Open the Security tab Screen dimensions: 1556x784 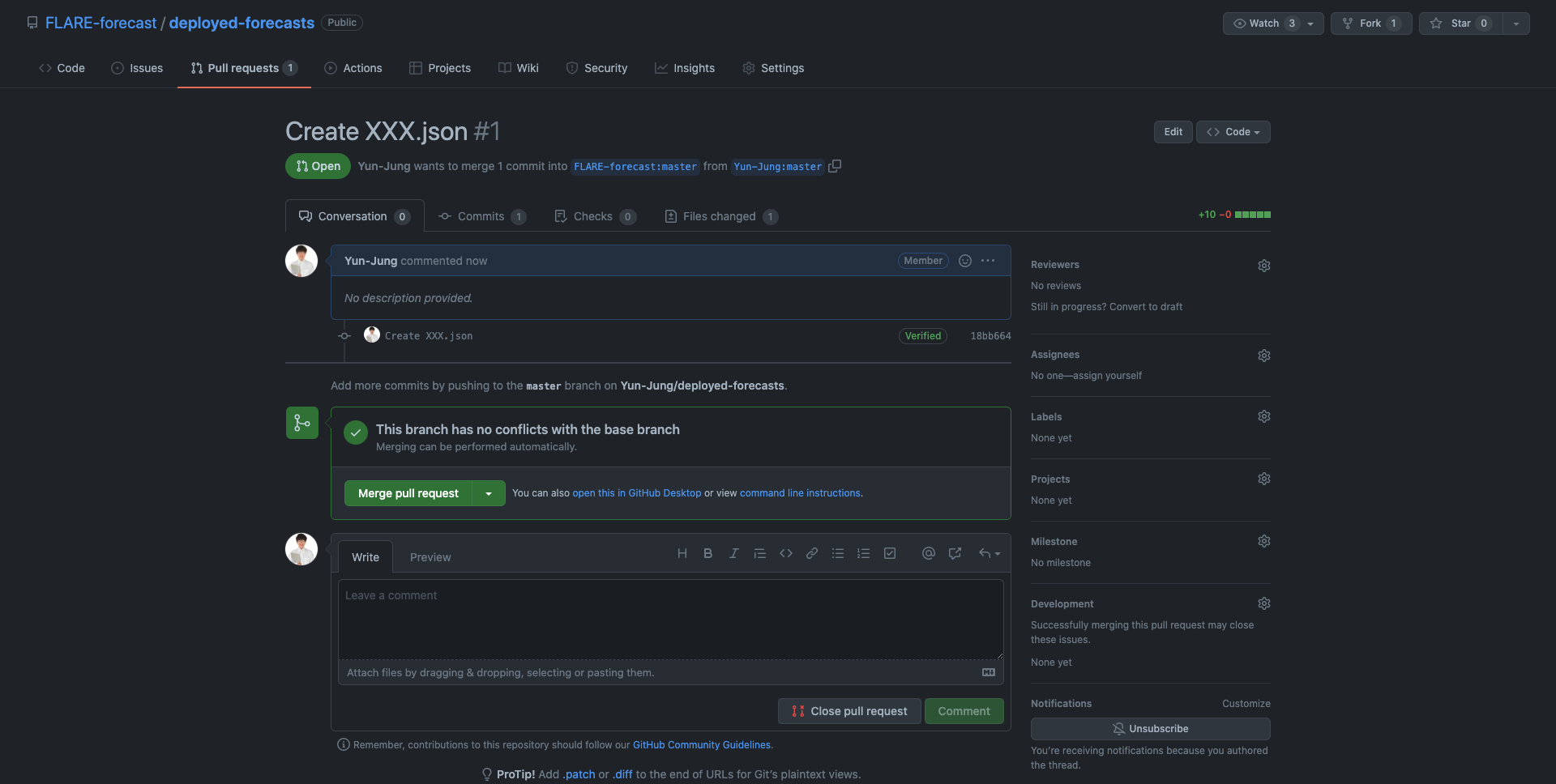tap(596, 68)
